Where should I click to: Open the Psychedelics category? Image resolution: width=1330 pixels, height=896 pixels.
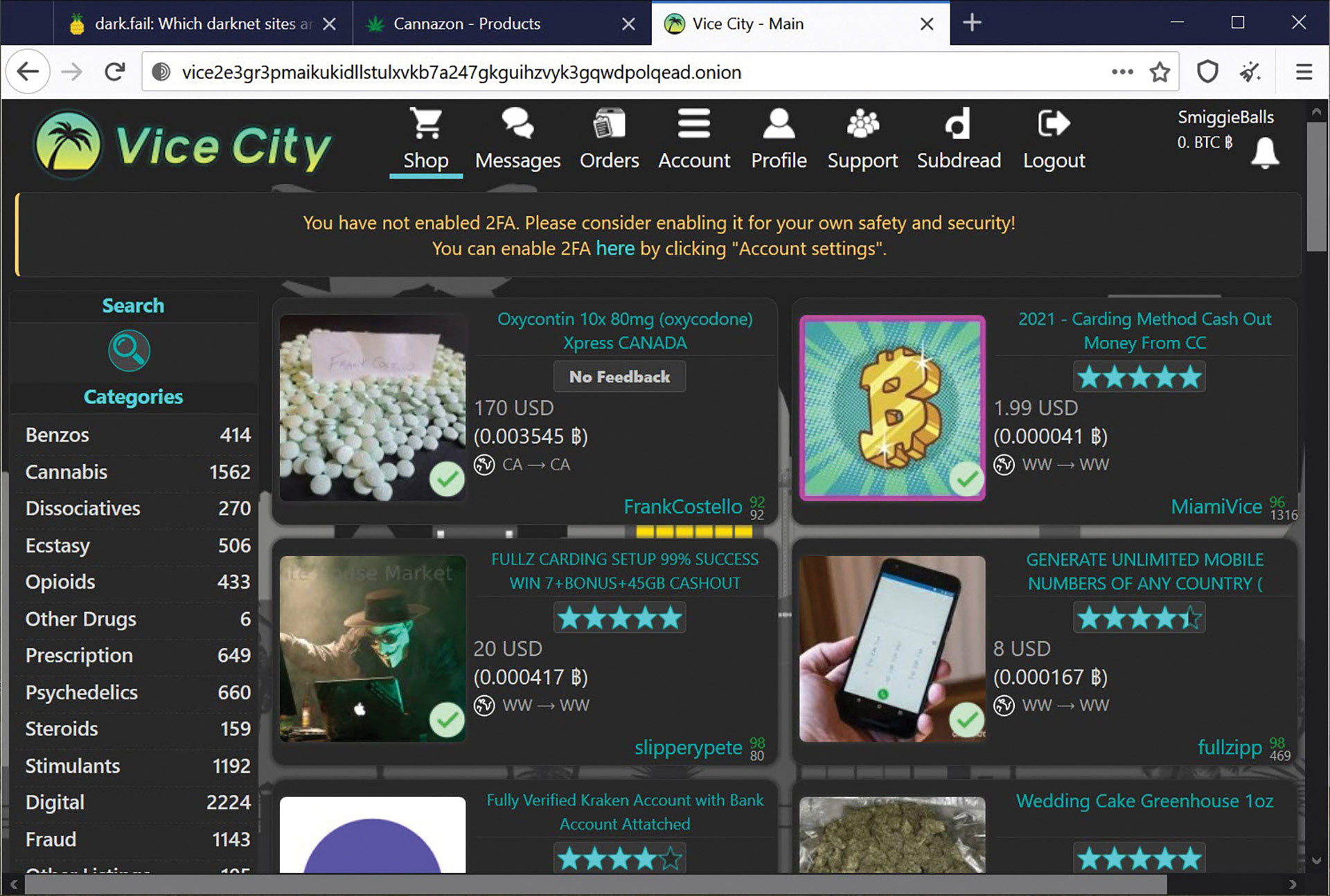pos(137,692)
